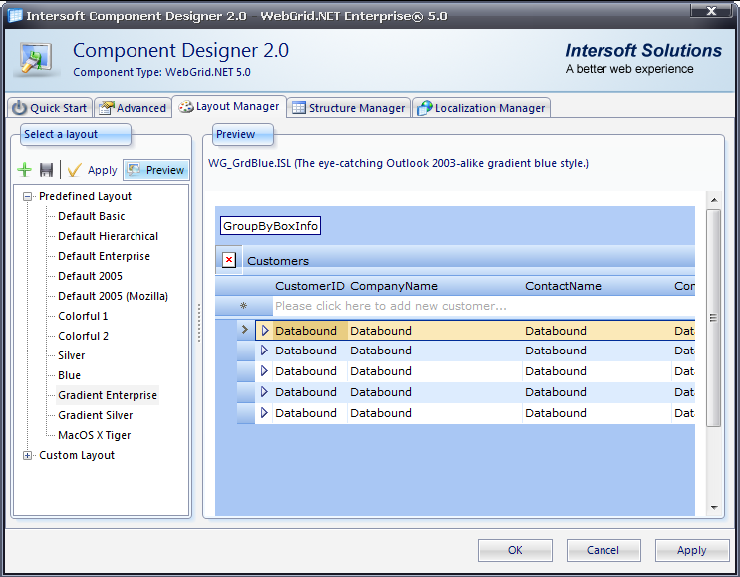Expand the fifth Databound row triangle
This screenshot has height=577, width=740.
click(x=264, y=413)
